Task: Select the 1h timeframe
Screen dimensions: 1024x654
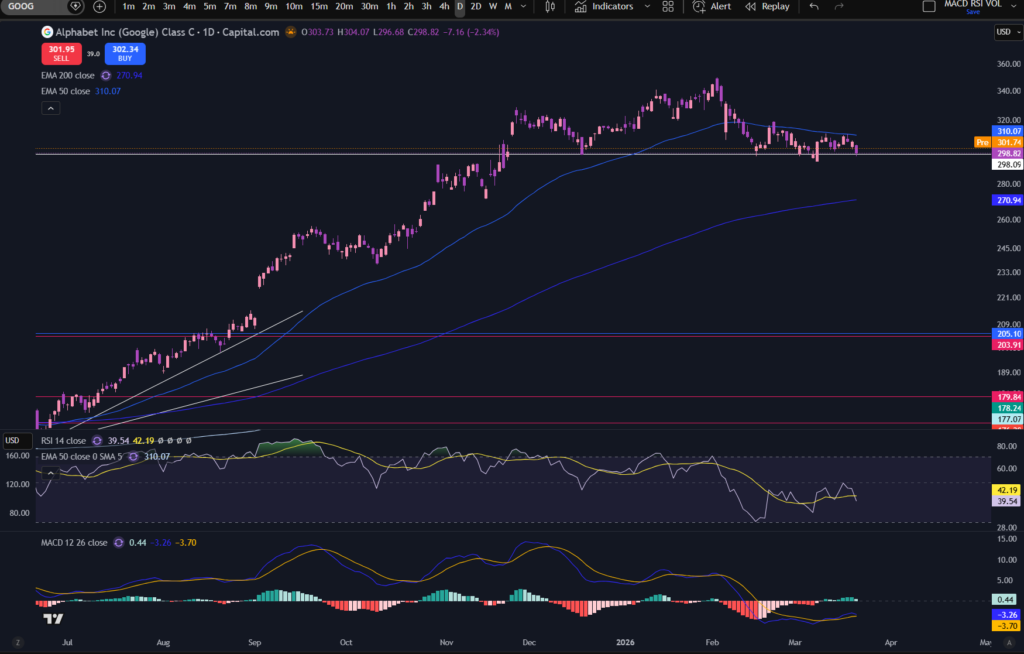Action: [391, 7]
